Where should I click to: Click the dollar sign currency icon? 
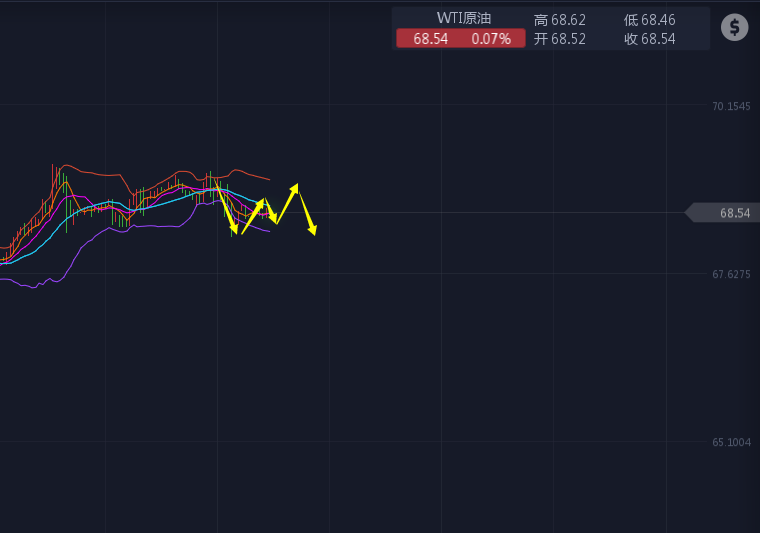tap(734, 27)
